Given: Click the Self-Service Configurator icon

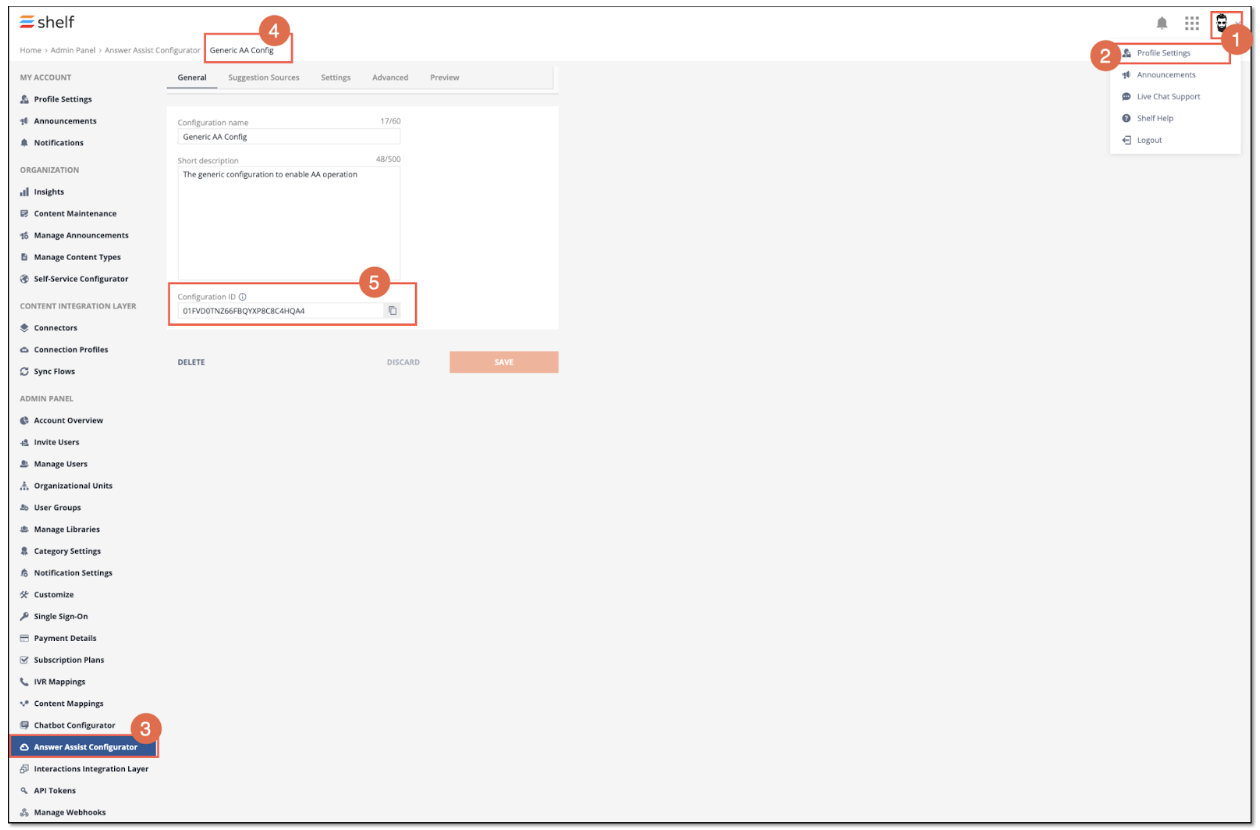Looking at the screenshot, I should (x=24, y=279).
